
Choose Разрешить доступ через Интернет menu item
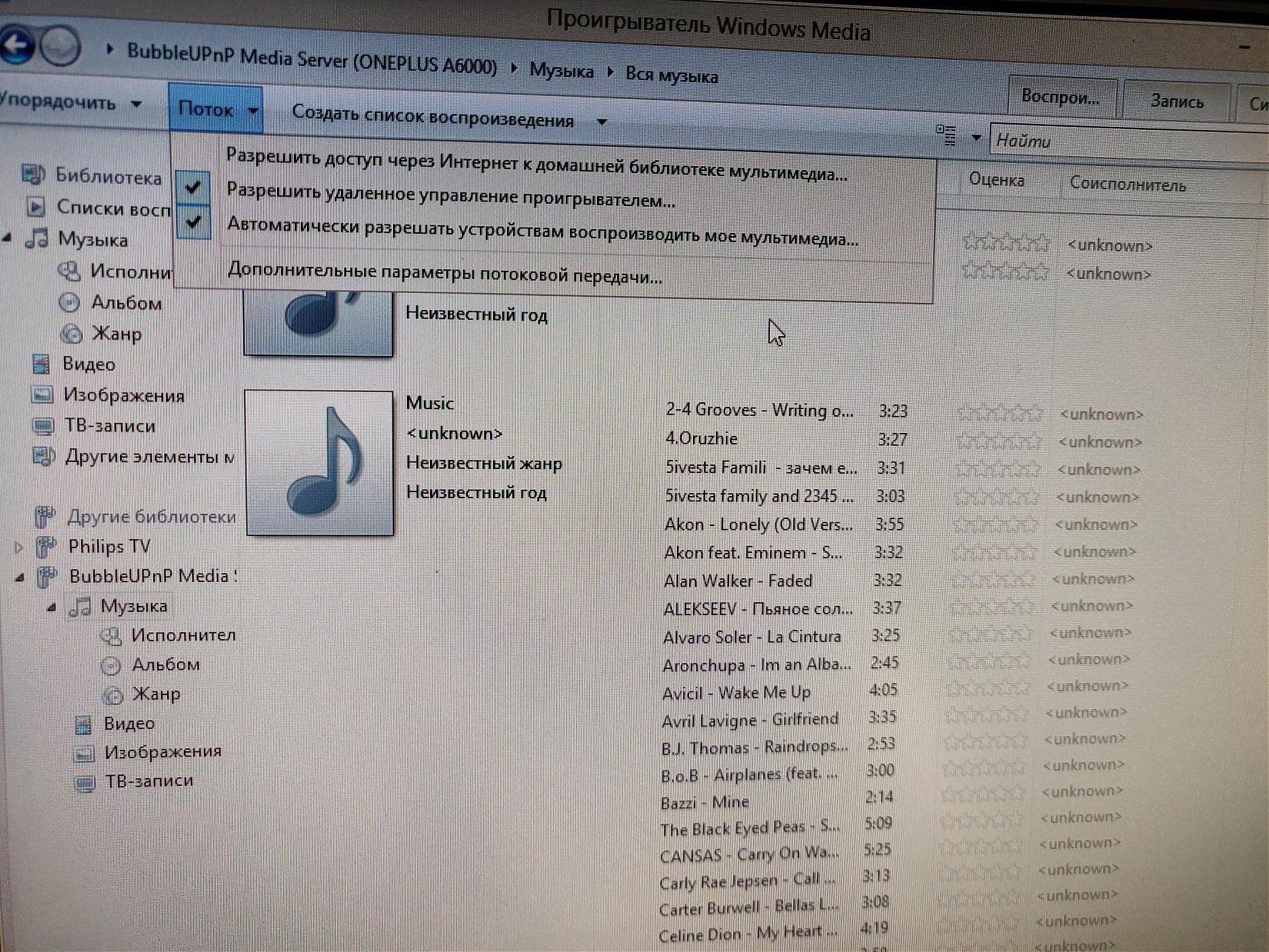(x=537, y=165)
